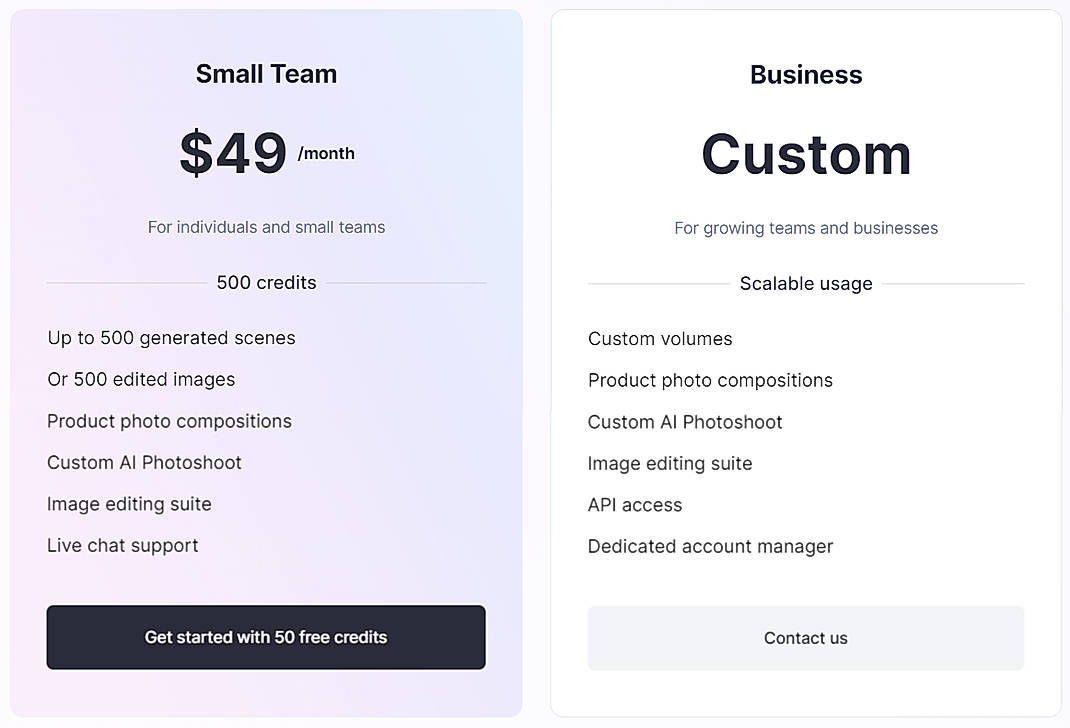Click the 'API access' feature item
The height and width of the screenshot is (728, 1070).
[635, 505]
